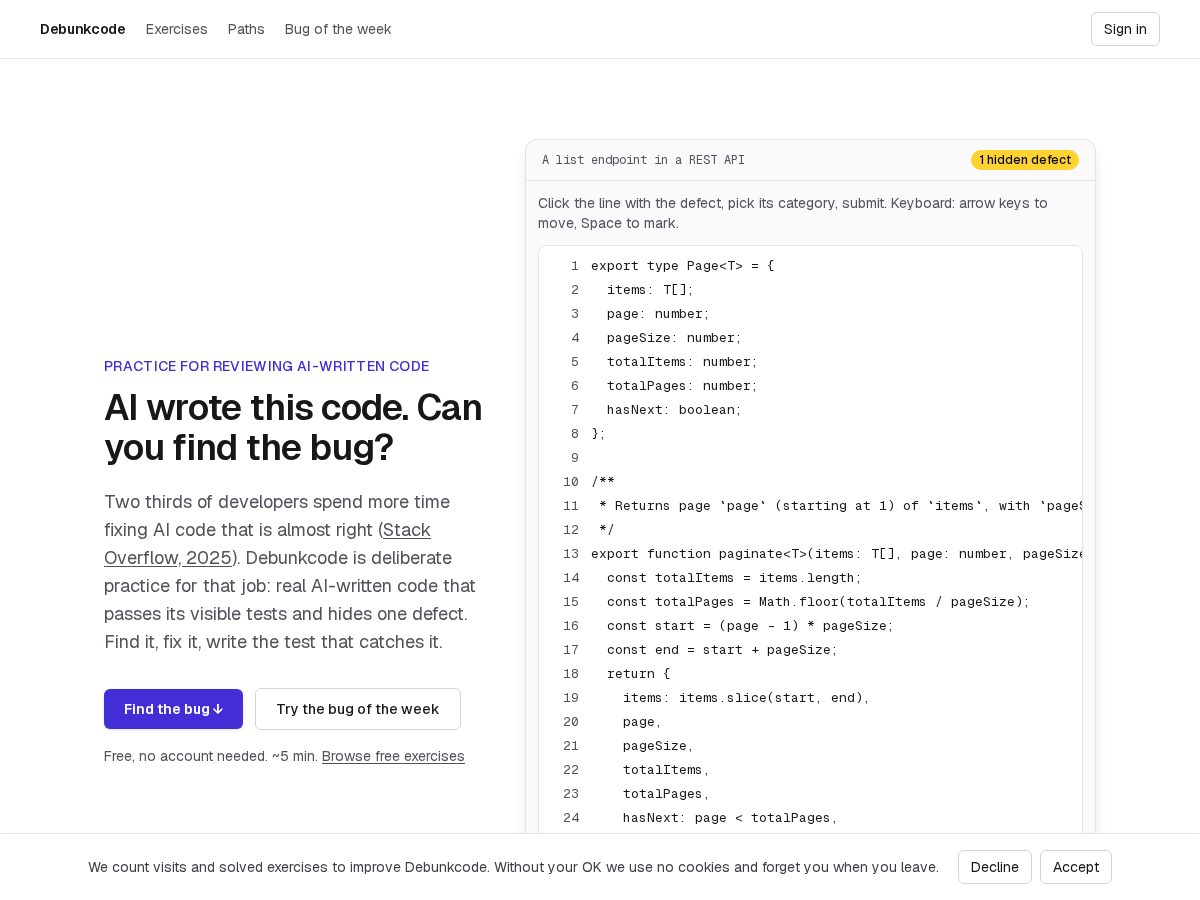Click the main heading AI wrote this code
This screenshot has height=900, width=1200.
(293, 427)
